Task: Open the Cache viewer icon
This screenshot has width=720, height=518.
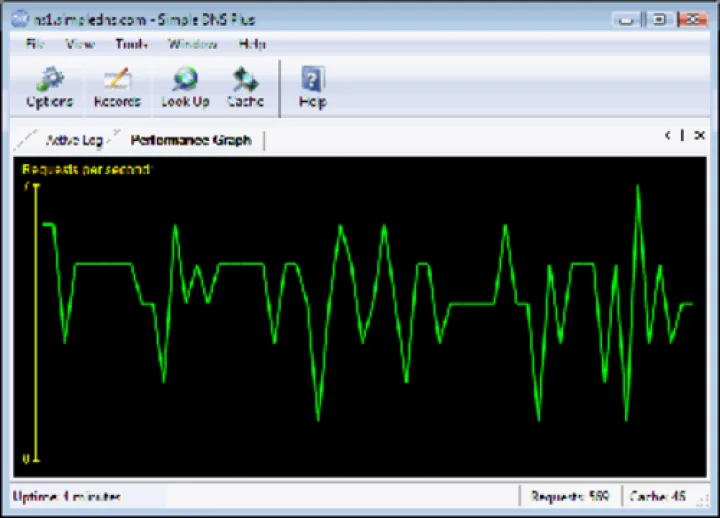Action: coord(245,87)
